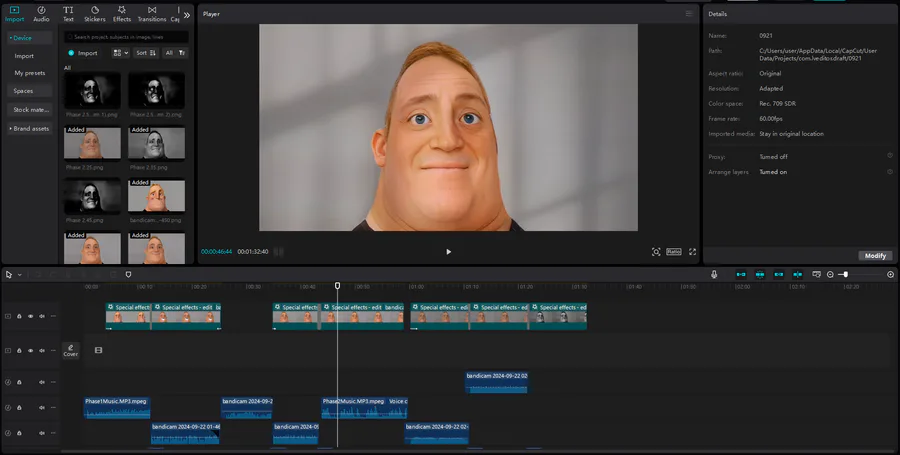Open the Ratio aspect options
The width and height of the screenshot is (900, 455).
point(674,252)
